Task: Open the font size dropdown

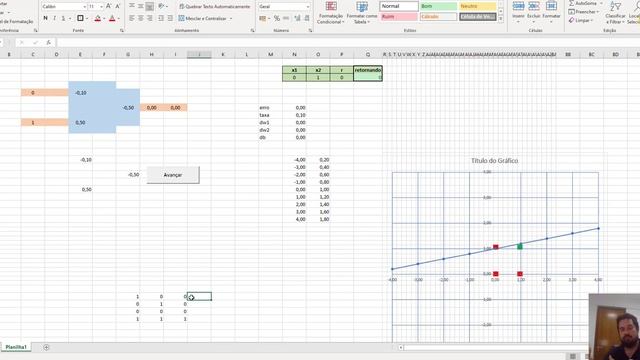Action: coord(101,7)
